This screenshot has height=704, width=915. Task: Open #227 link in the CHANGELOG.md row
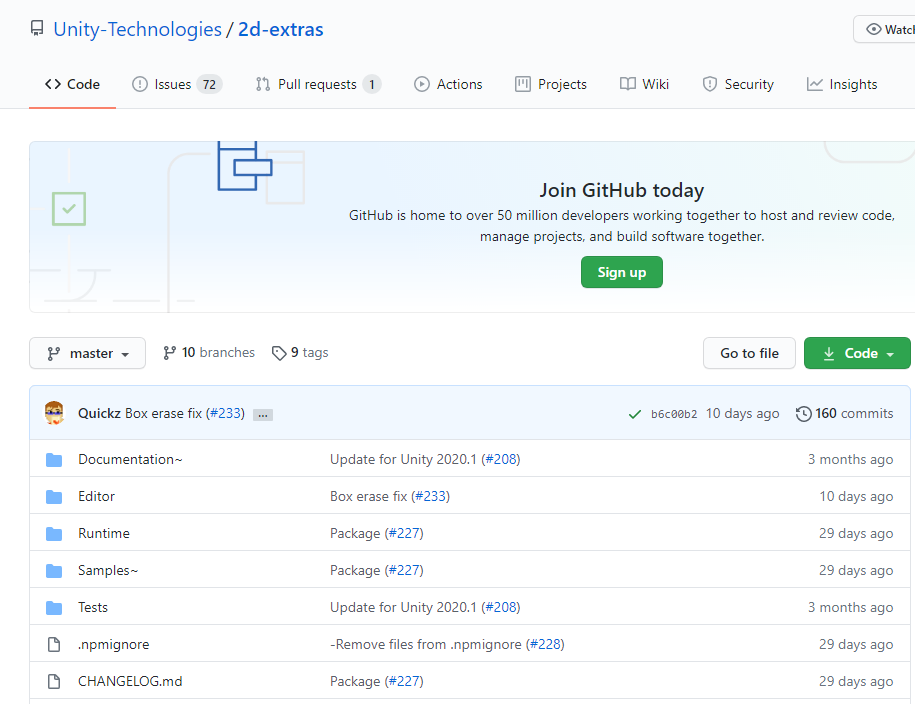404,681
